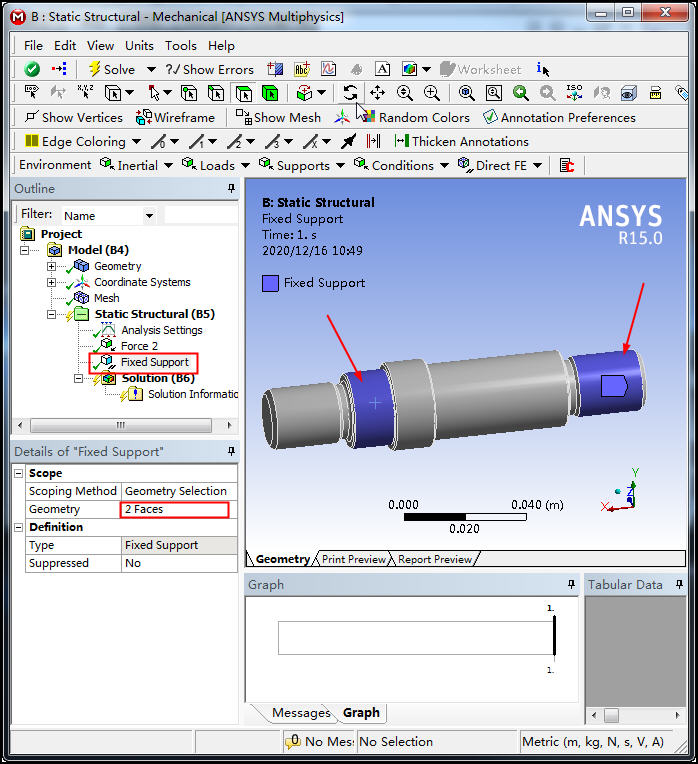
Task: Click the Thicken Annotations icon
Action: [401, 141]
